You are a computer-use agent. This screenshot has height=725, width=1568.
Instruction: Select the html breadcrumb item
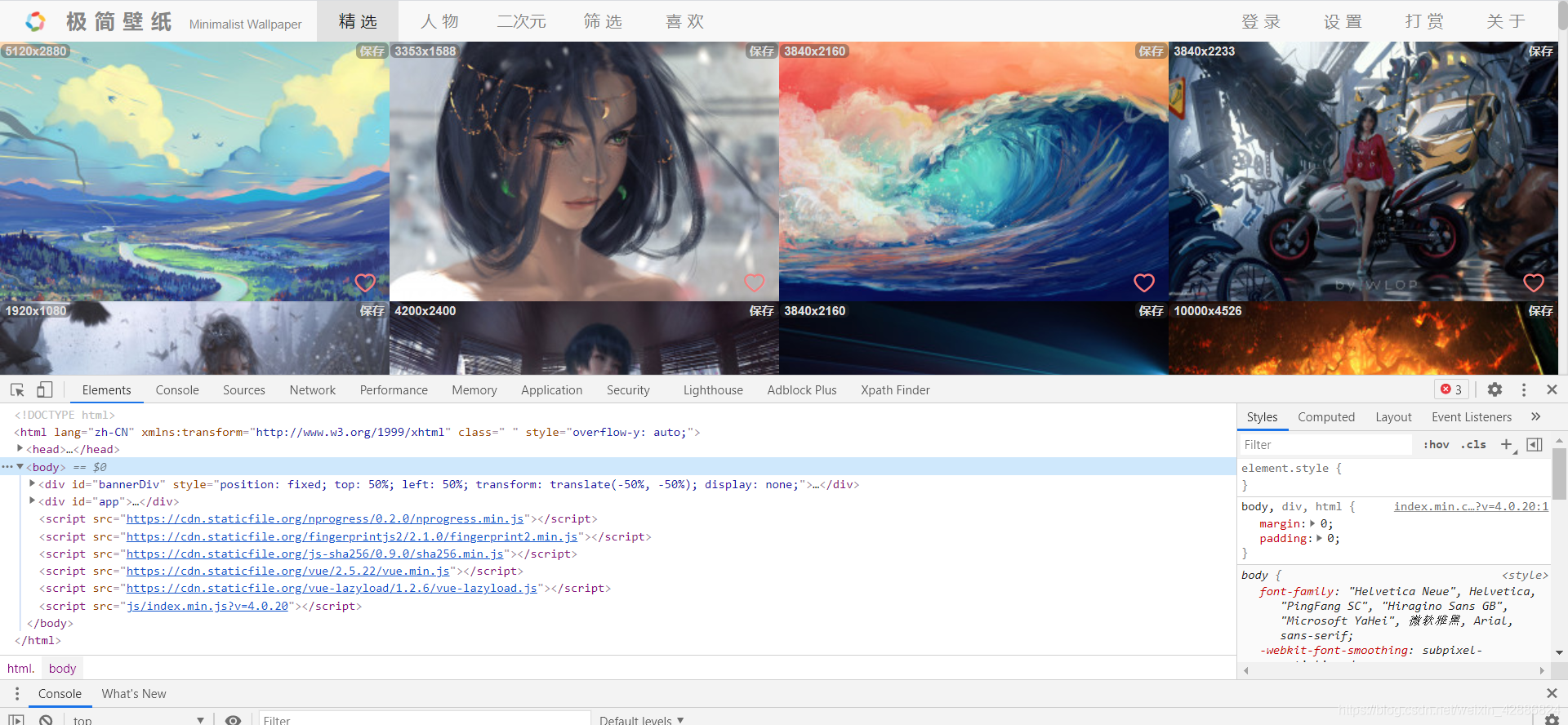(20, 668)
